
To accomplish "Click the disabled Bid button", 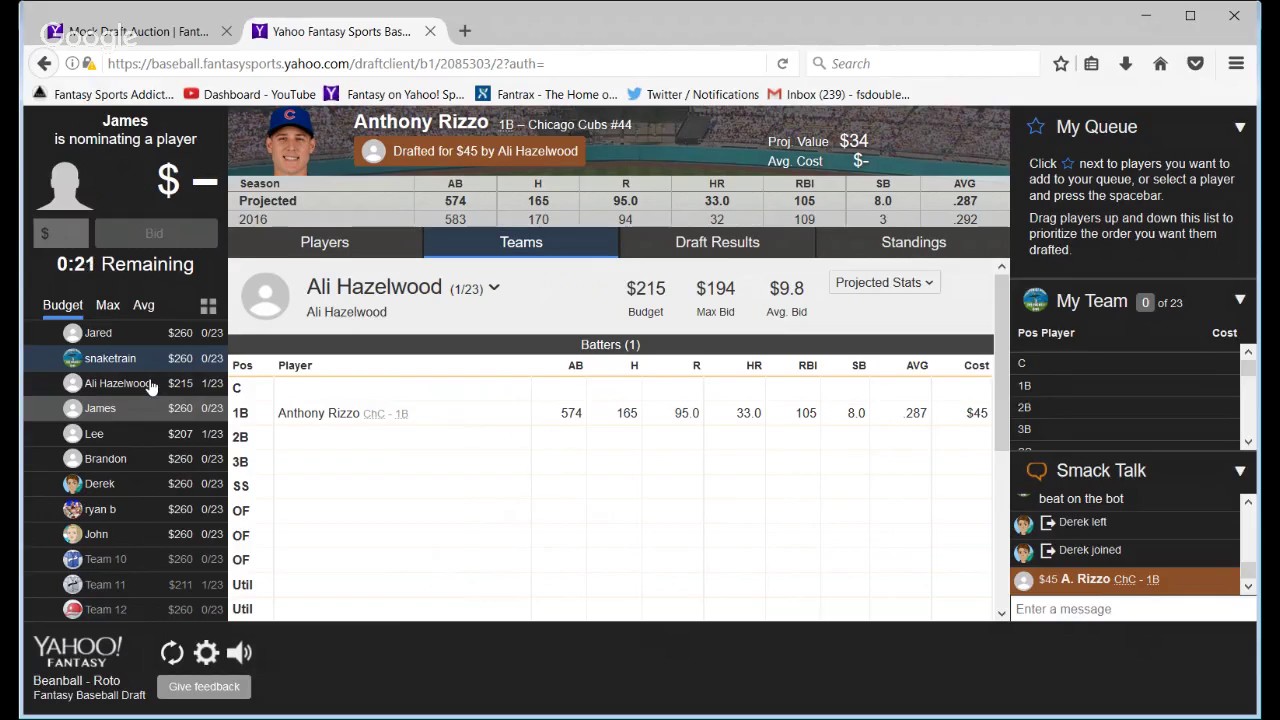I will pyautogui.click(x=154, y=233).
